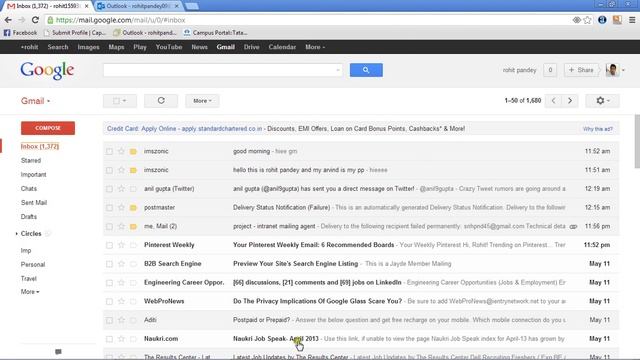Open the Starred folder

click(31, 160)
